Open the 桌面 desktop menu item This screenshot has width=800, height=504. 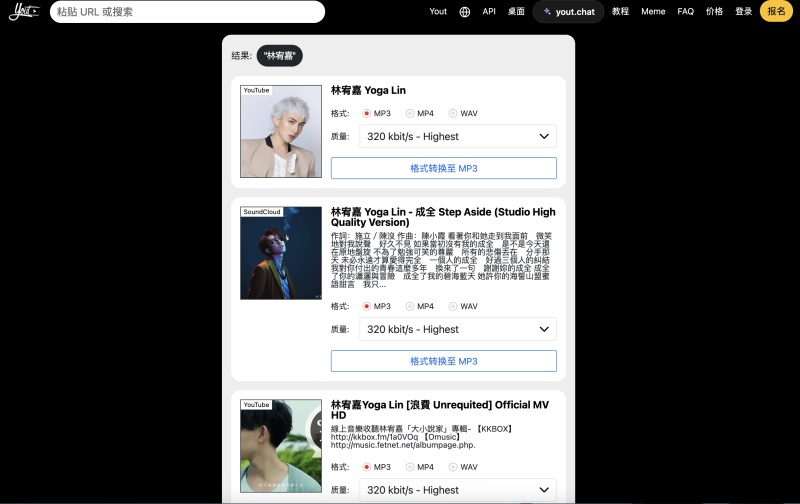(516, 11)
